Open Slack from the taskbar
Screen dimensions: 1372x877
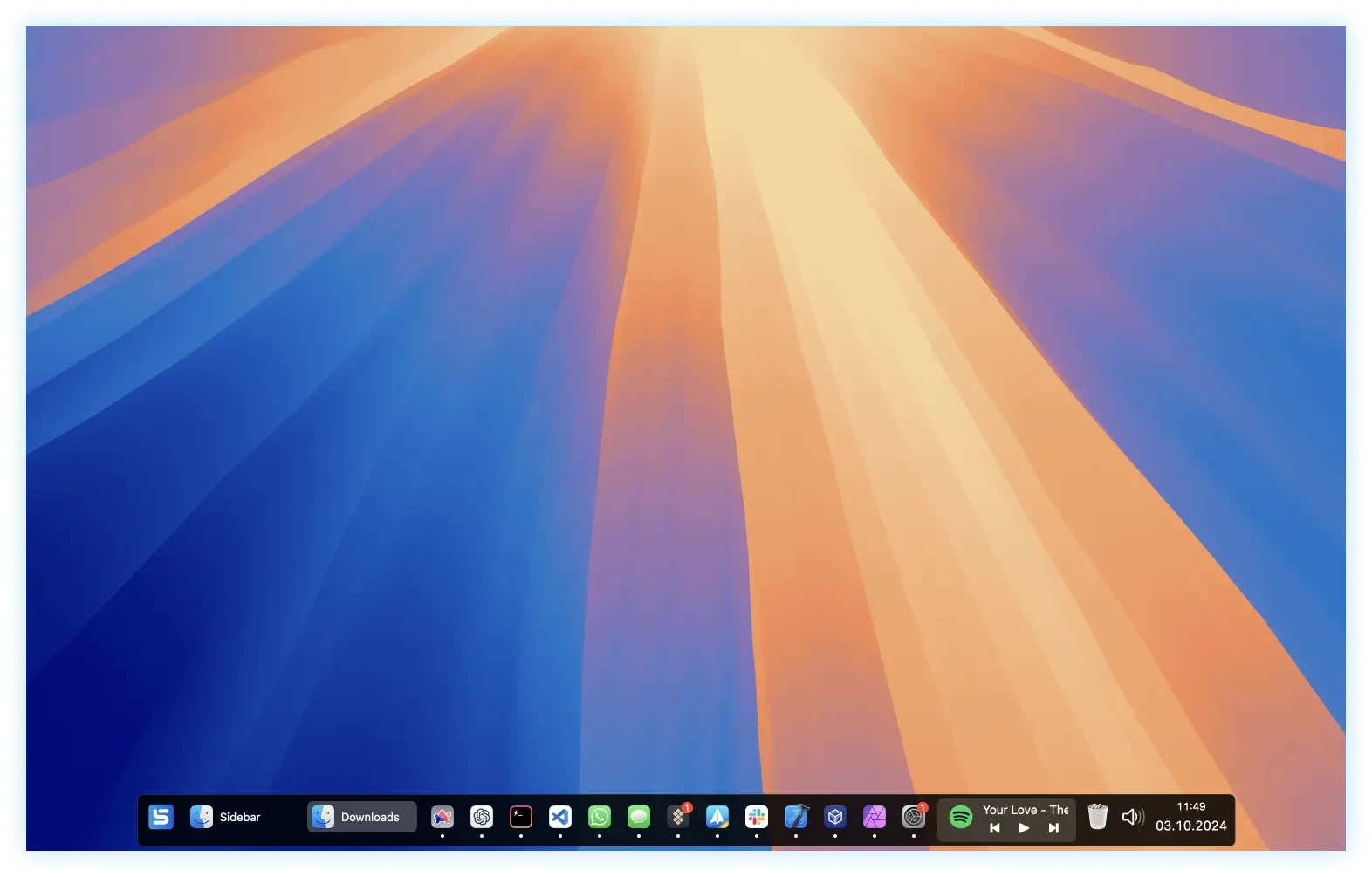757,817
